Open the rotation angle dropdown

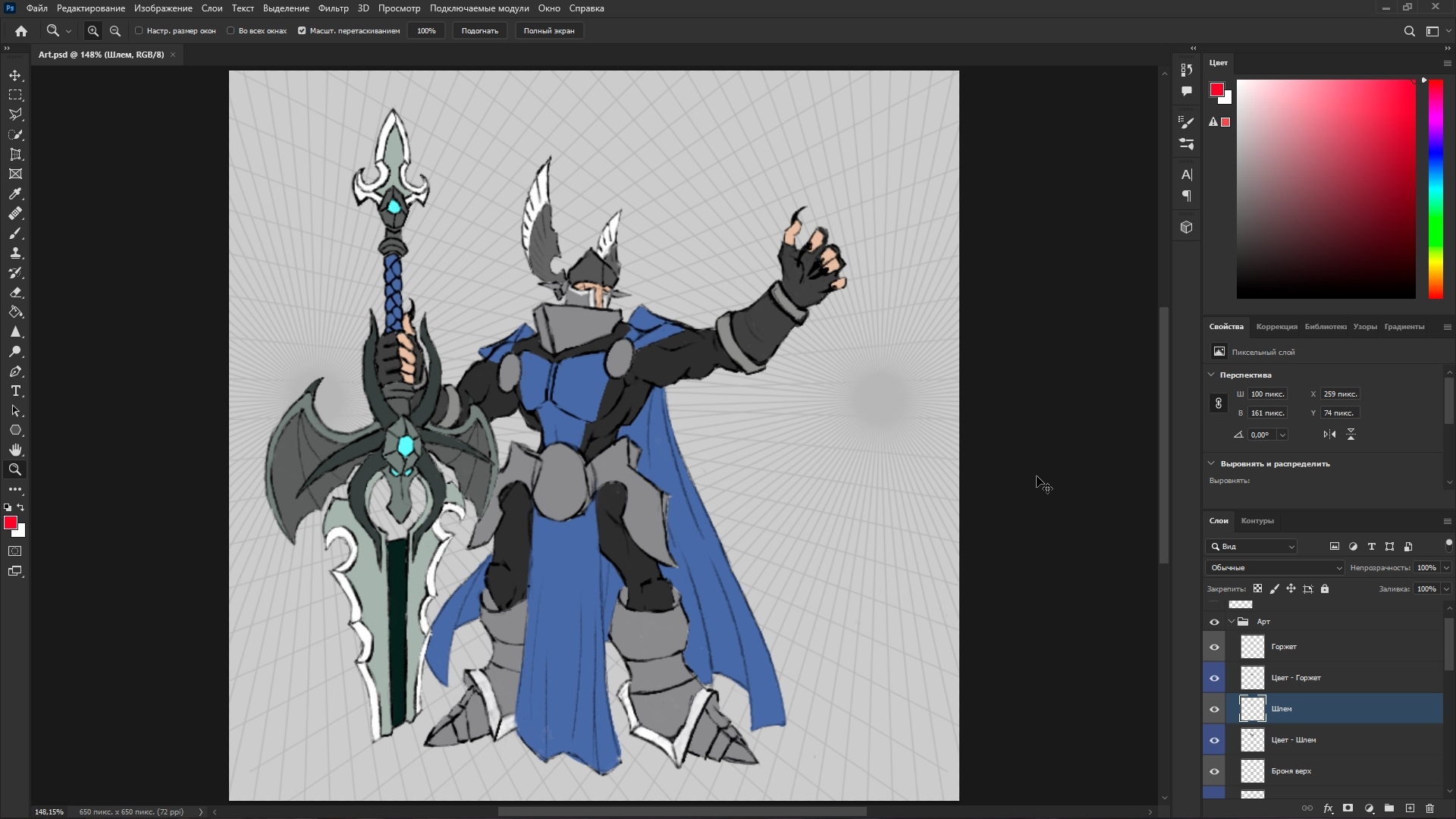tap(1282, 435)
